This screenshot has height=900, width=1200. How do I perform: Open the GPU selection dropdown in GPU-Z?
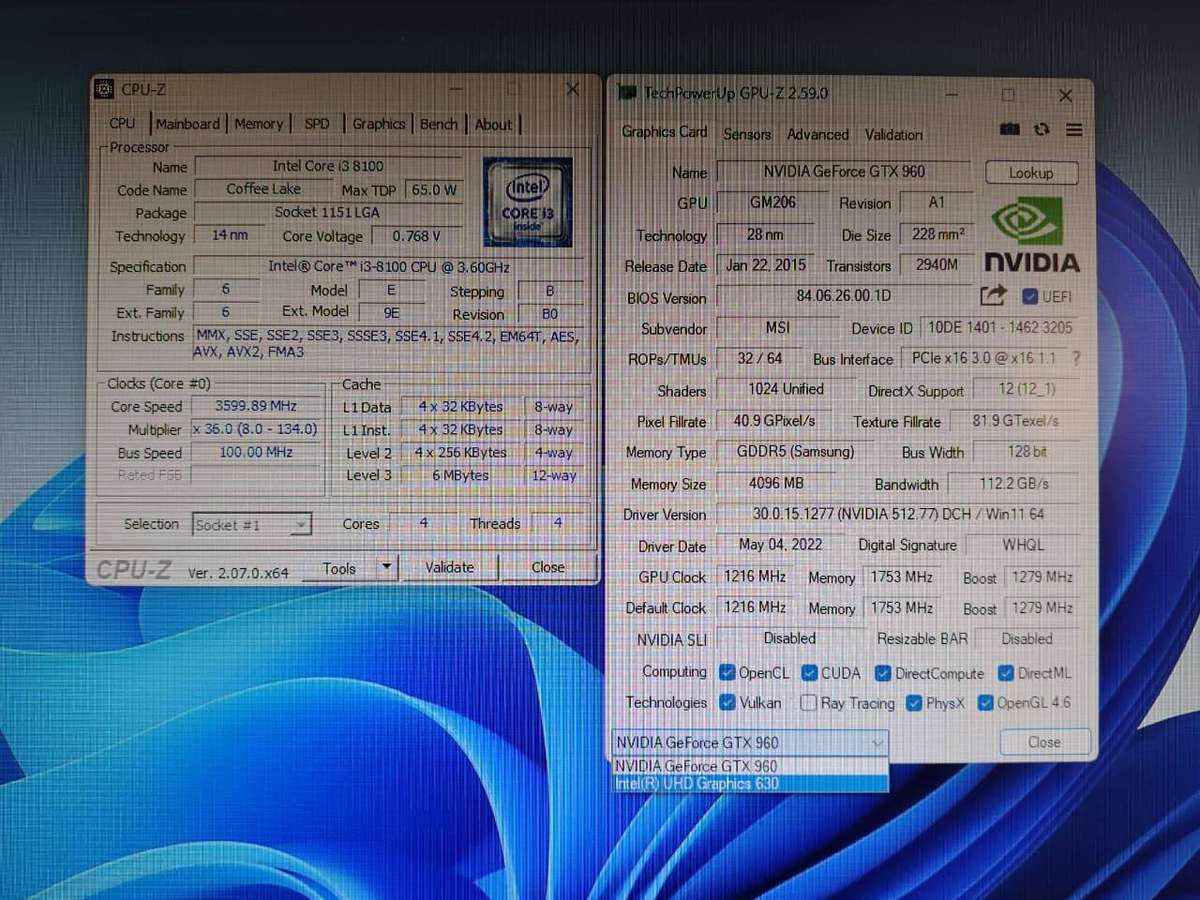(x=749, y=742)
